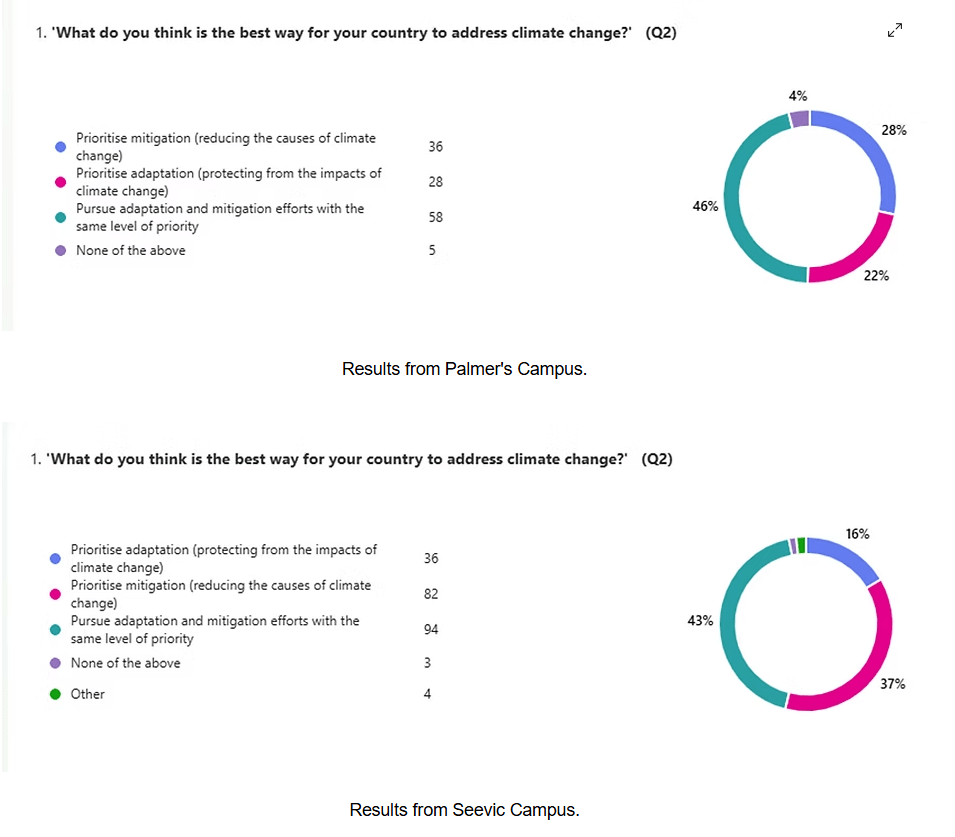
Task: Click teal legend dot beside count 58
Action: click(x=60, y=217)
